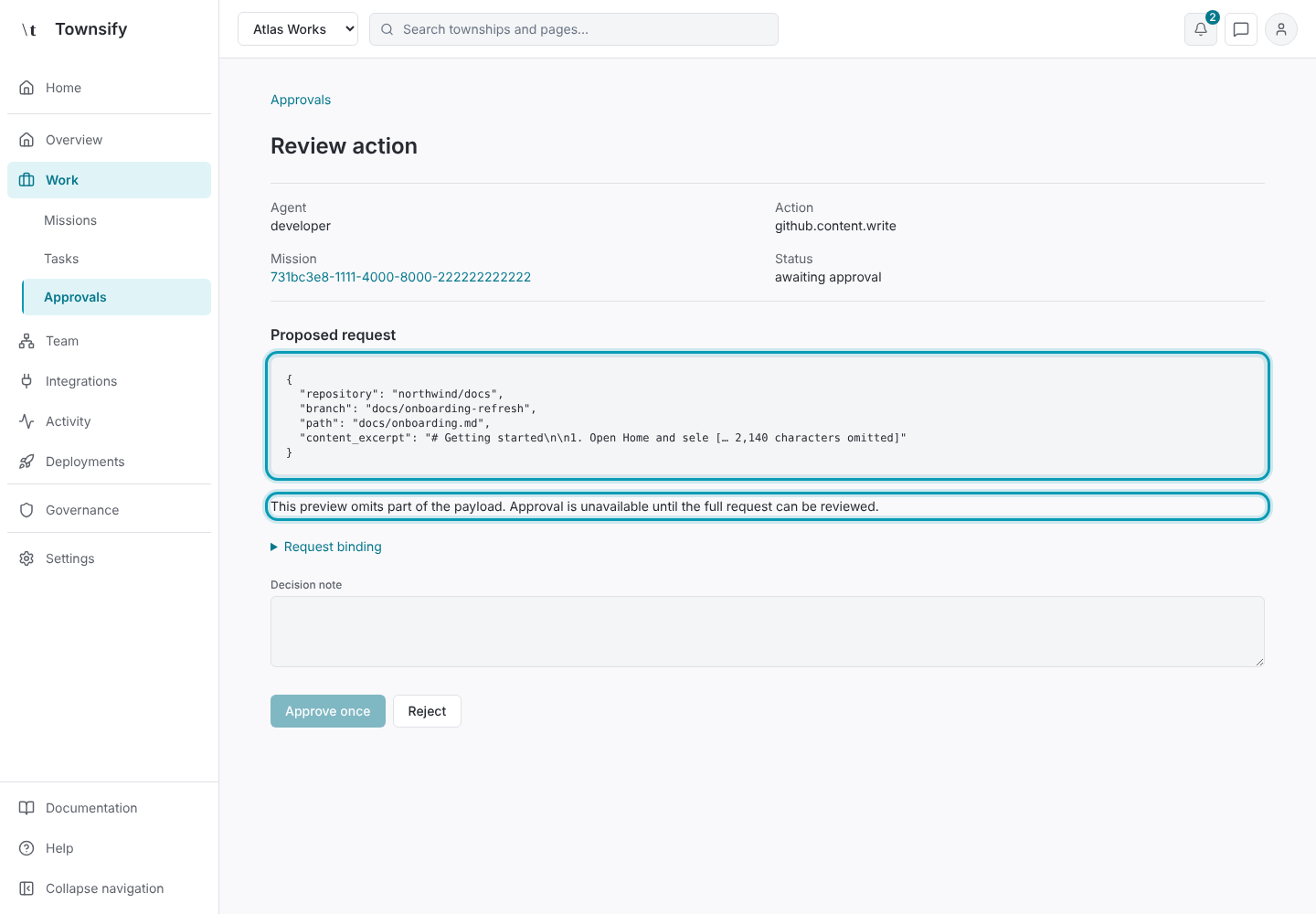Click the awaiting approval status text
Viewport: 1316px width, 914px height.
[828, 277]
